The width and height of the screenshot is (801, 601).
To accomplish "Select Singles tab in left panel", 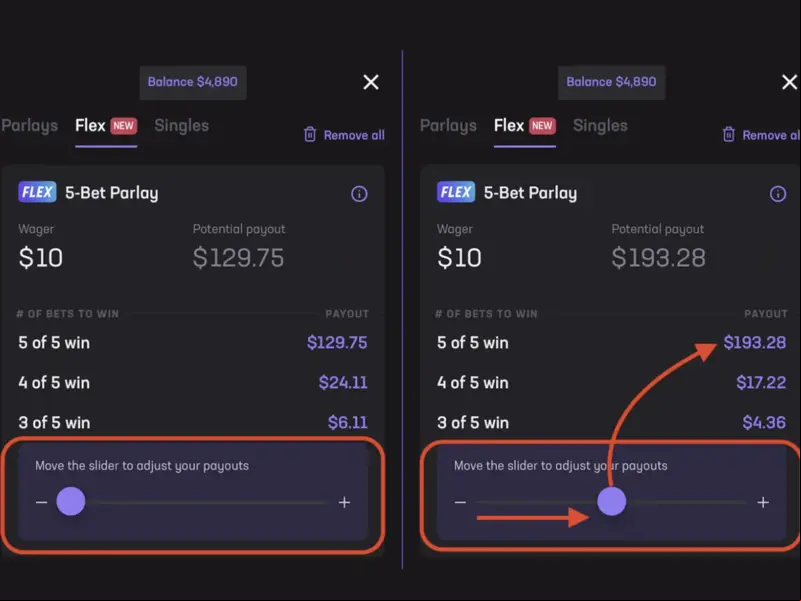I will pyautogui.click(x=181, y=126).
